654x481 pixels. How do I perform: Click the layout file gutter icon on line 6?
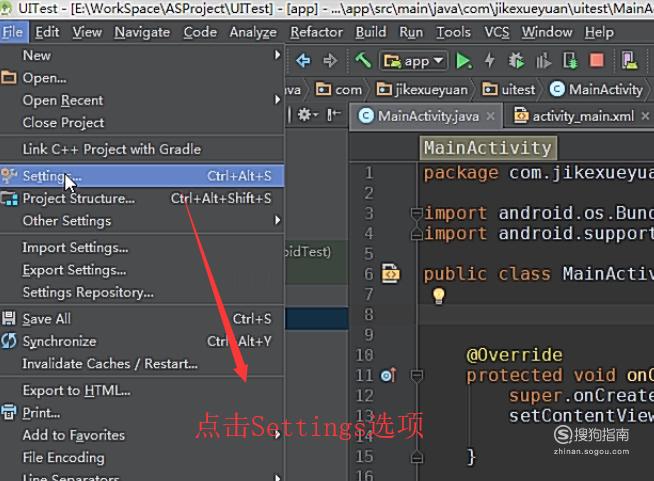pyautogui.click(x=390, y=273)
